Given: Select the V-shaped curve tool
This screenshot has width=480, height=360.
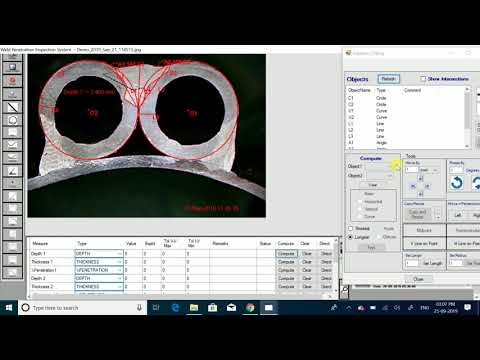Looking at the screenshot, I should [x=13, y=145].
